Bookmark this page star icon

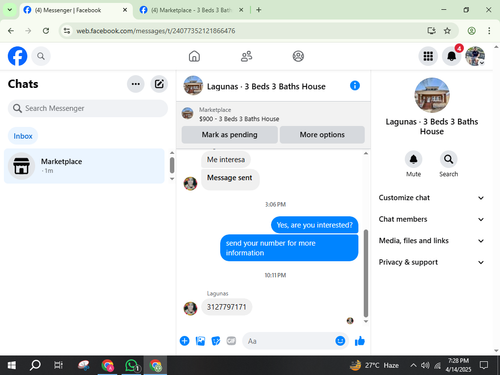coord(447,31)
